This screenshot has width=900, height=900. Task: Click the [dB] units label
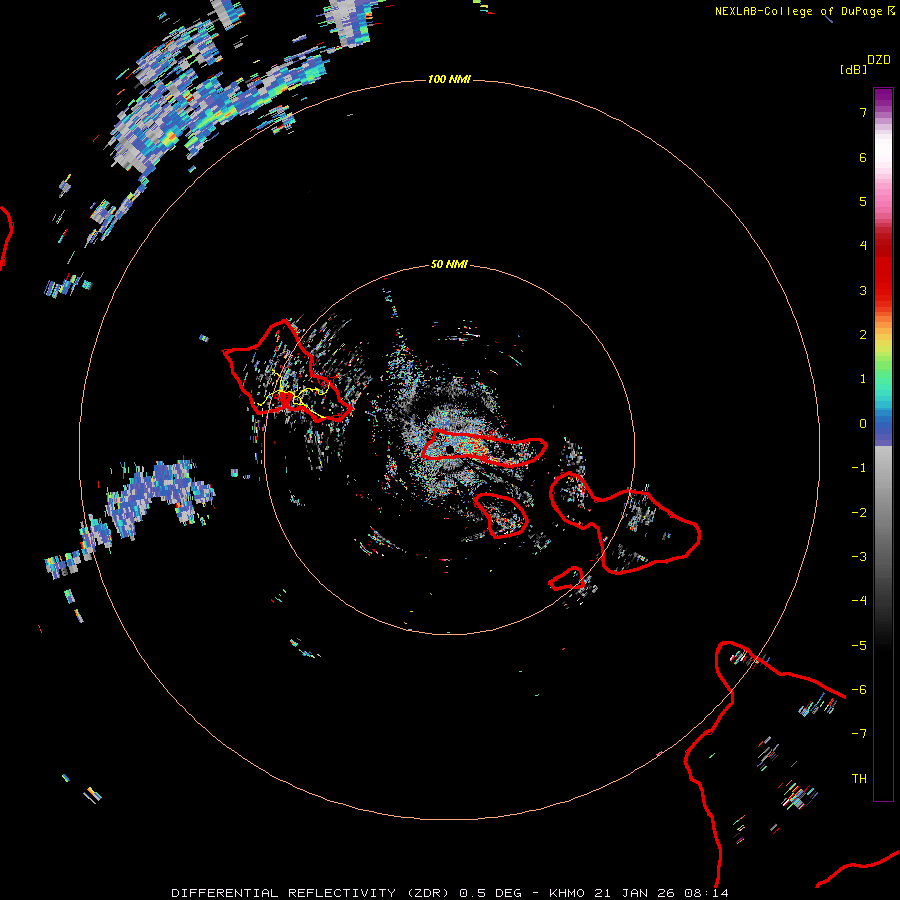click(x=853, y=69)
